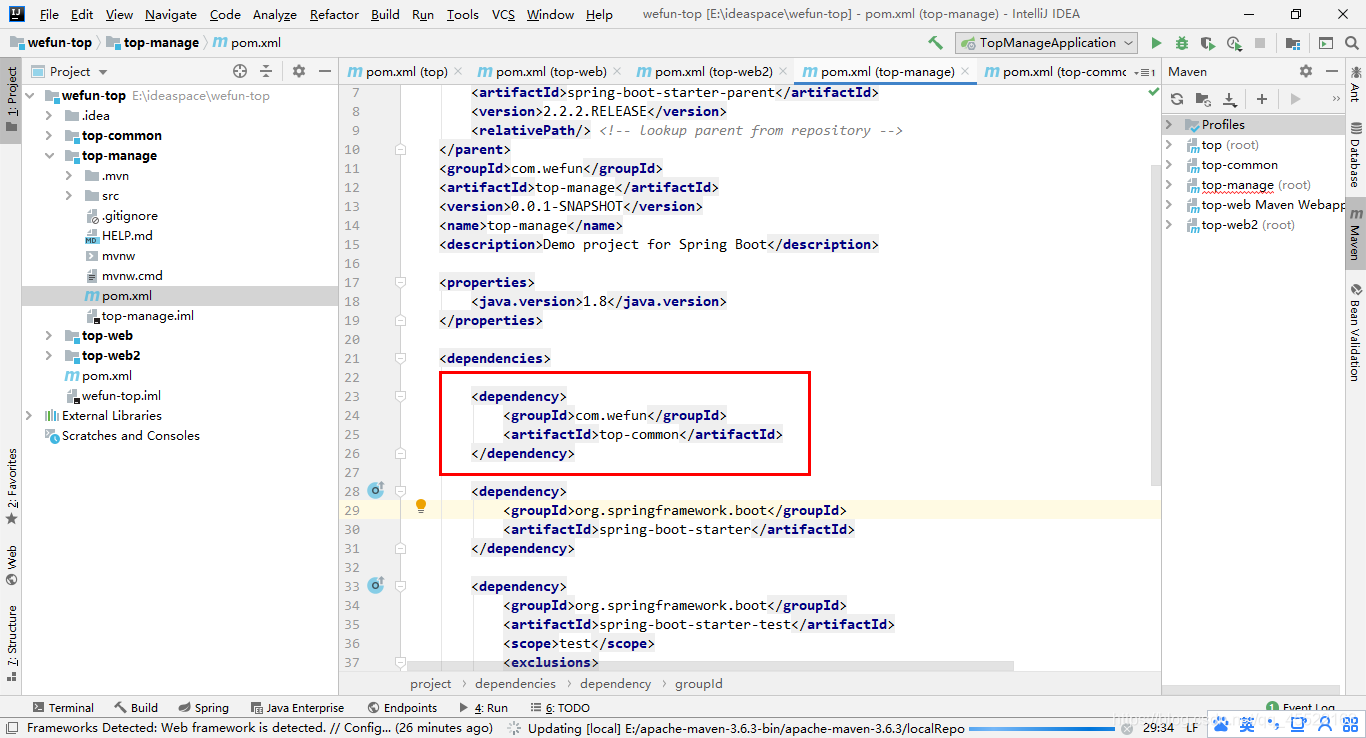Click the 29:34 cursor position indicator
1366x738 pixels.
(x=1158, y=728)
